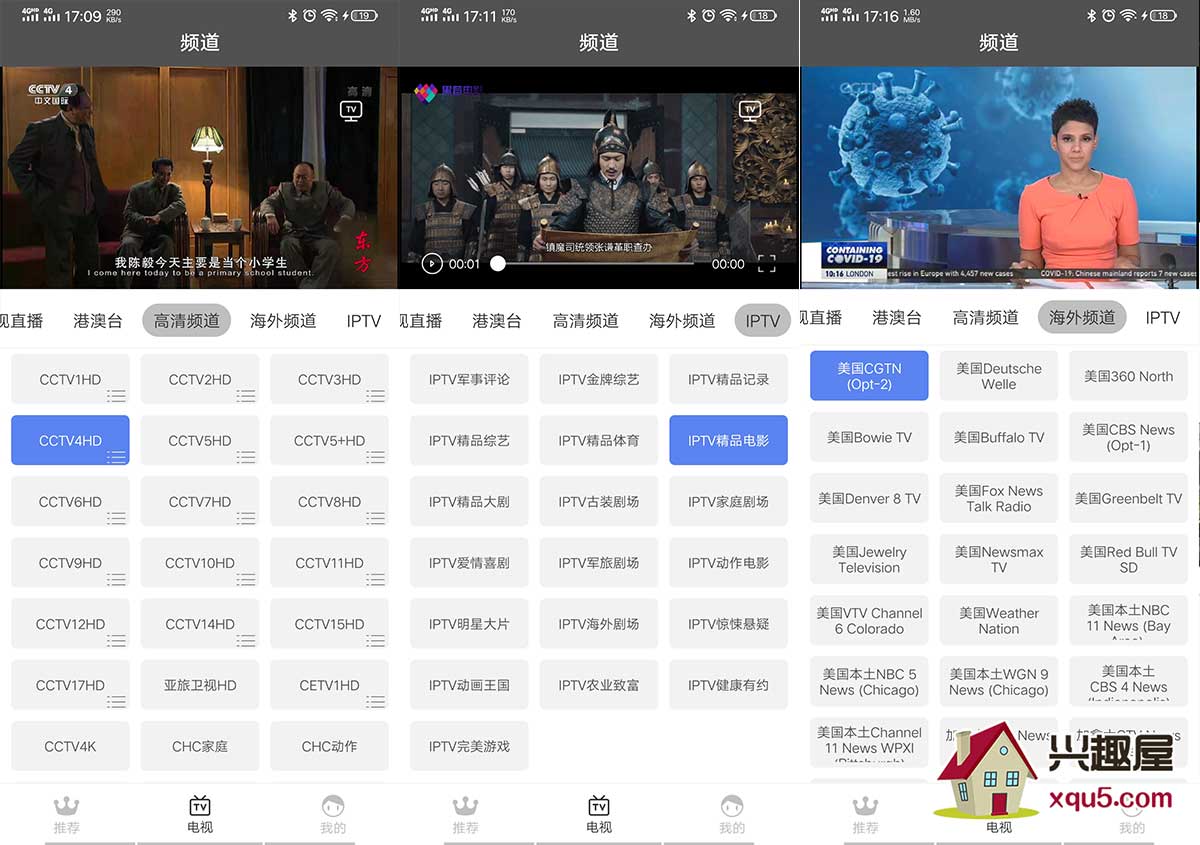Select the 美国Deutsche Welle channel
The height and width of the screenshot is (845, 1200).
tap(998, 376)
